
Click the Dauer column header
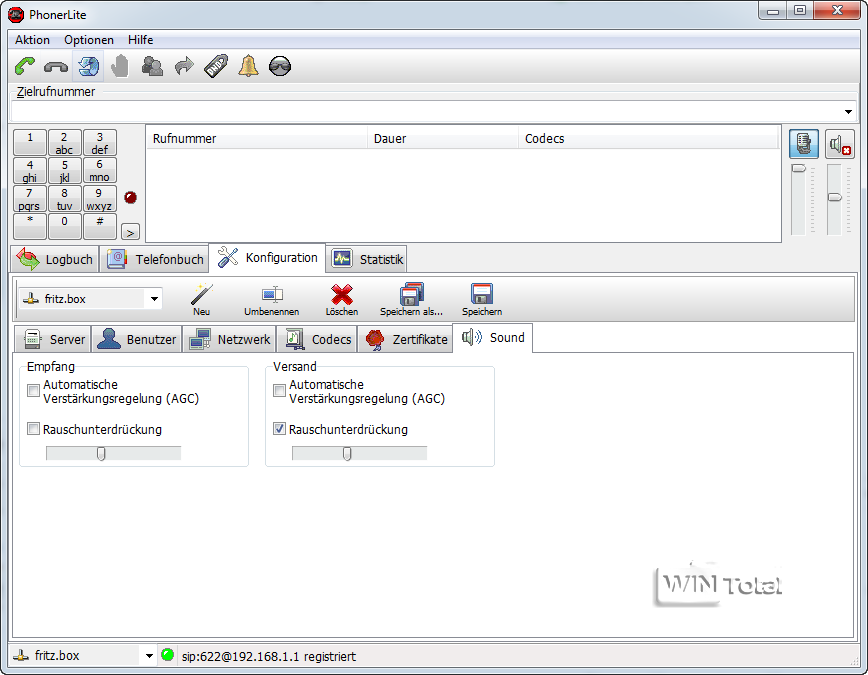[x=442, y=139]
